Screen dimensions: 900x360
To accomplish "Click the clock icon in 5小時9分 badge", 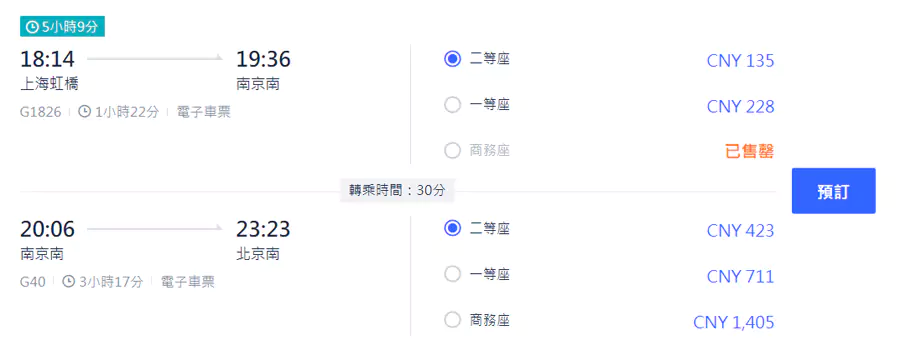I will point(32,27).
